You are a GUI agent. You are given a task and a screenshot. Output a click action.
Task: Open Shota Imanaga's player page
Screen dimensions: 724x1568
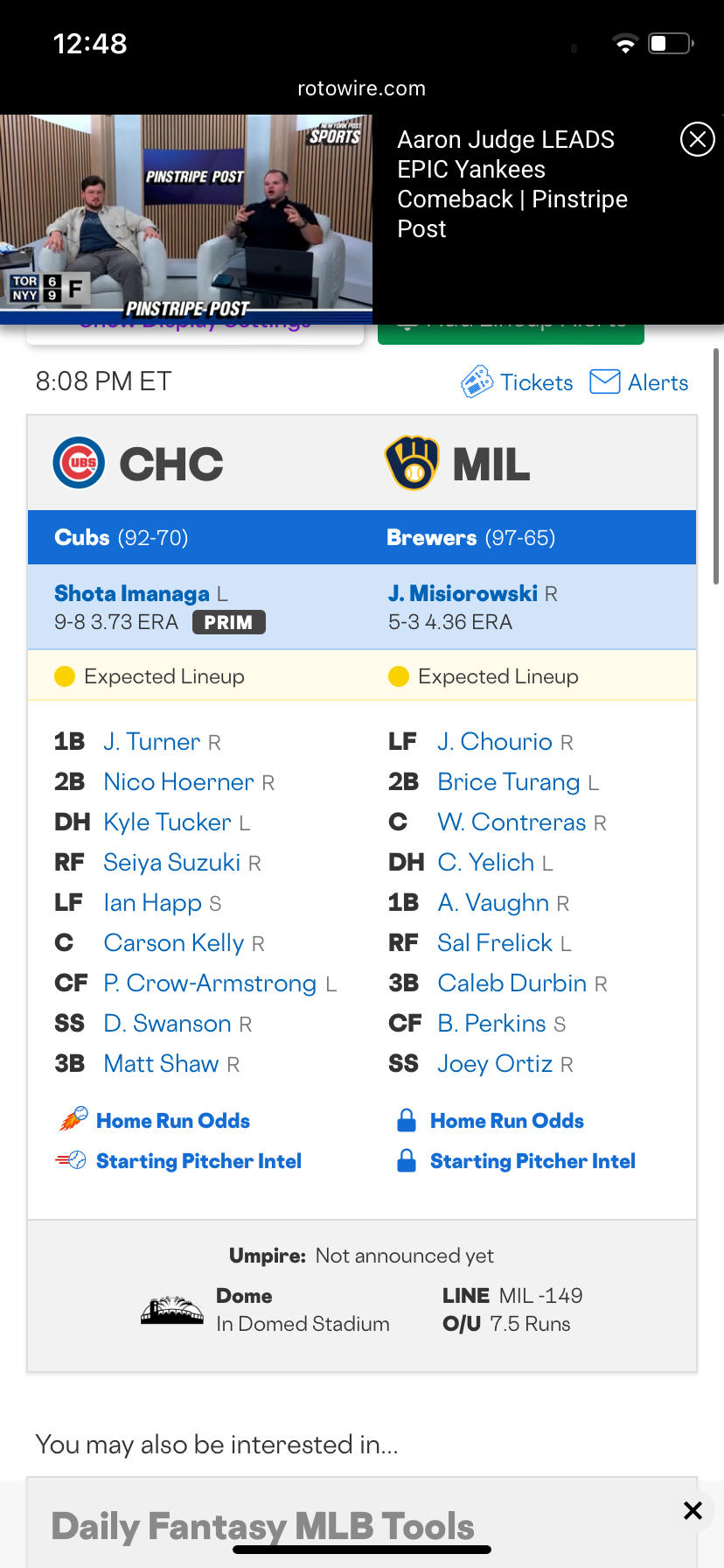[x=132, y=593]
